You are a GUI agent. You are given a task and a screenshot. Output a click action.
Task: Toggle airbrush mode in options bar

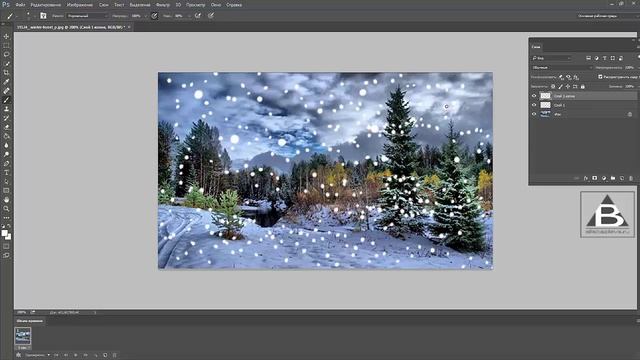tap(198, 16)
